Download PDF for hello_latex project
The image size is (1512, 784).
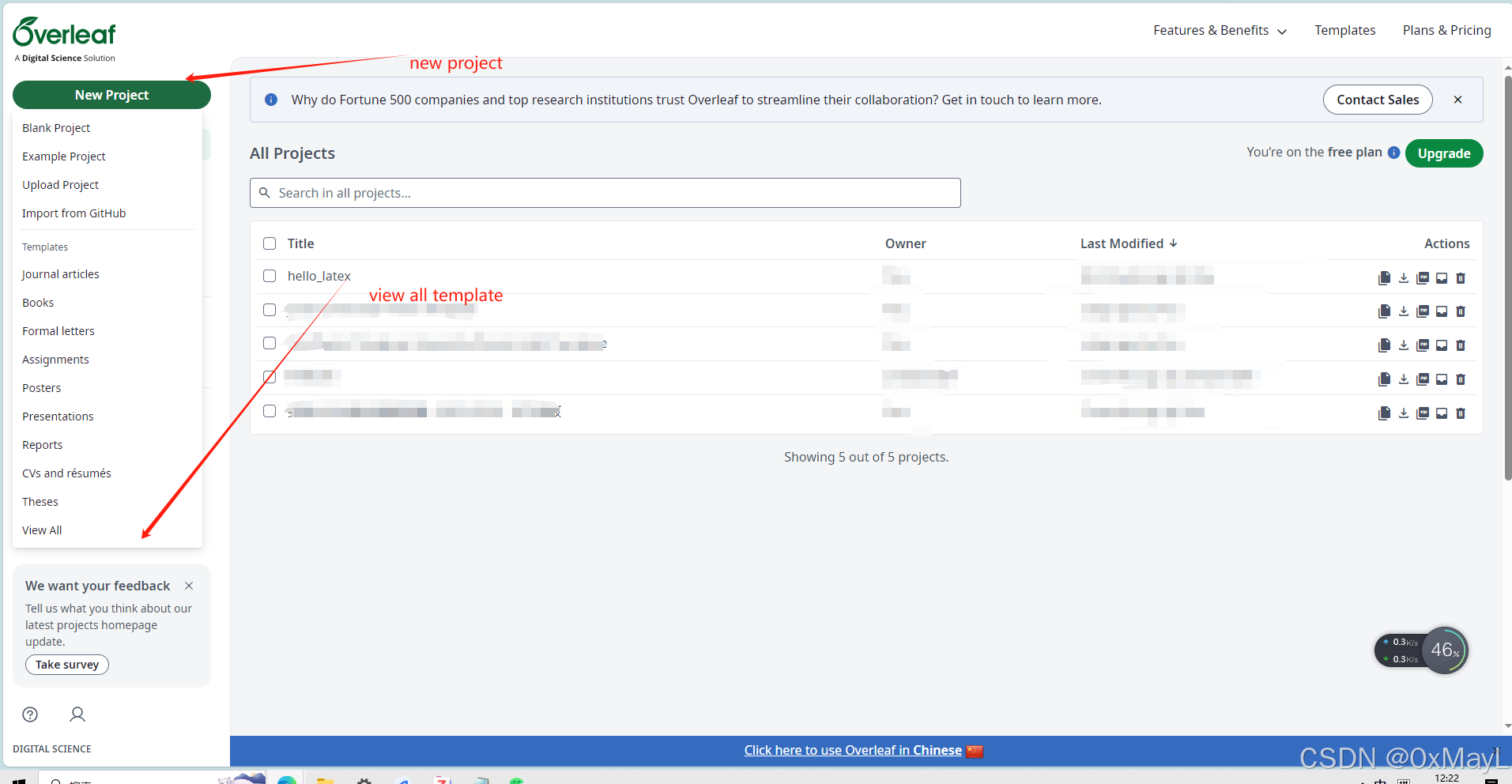1423,278
